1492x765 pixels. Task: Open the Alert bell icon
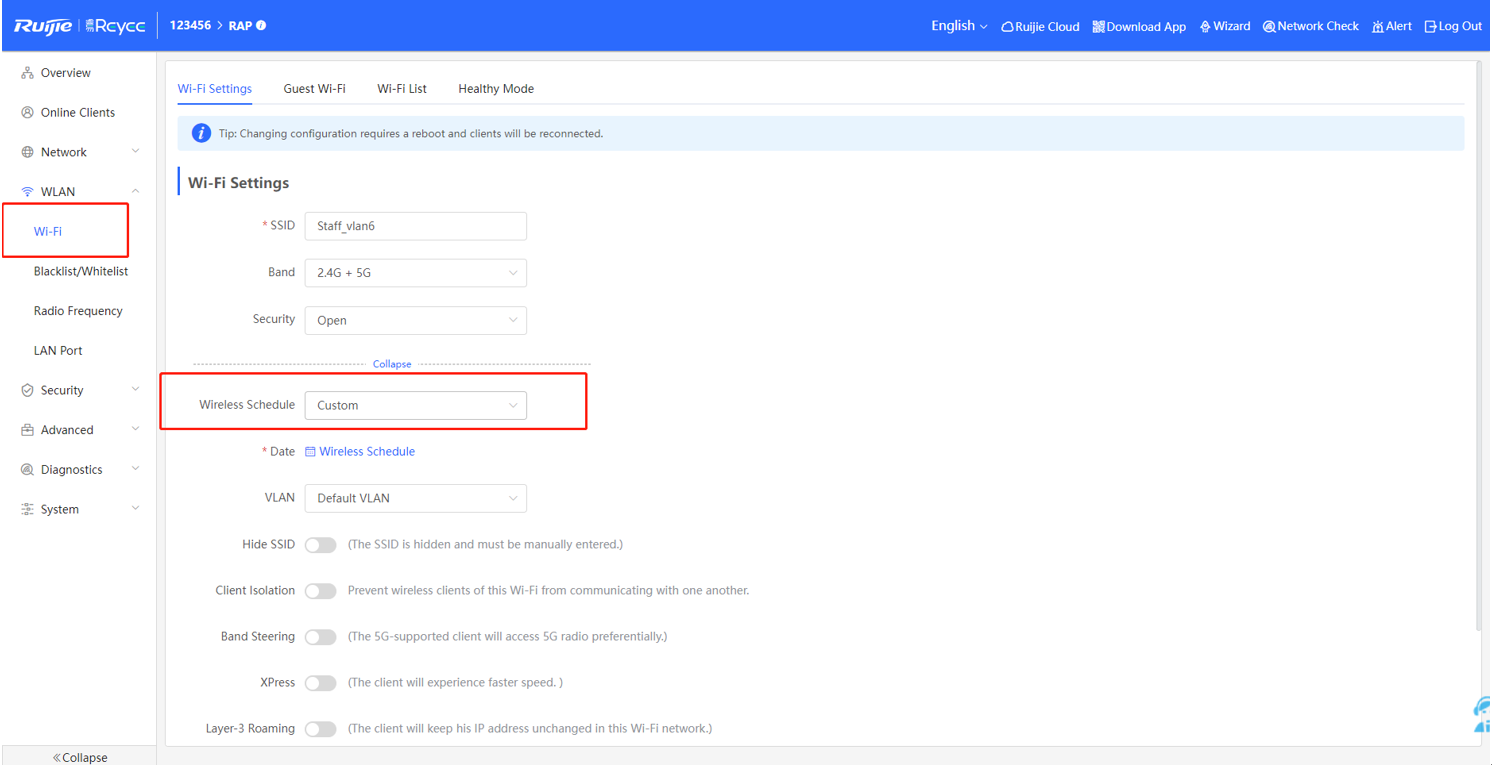point(1378,27)
